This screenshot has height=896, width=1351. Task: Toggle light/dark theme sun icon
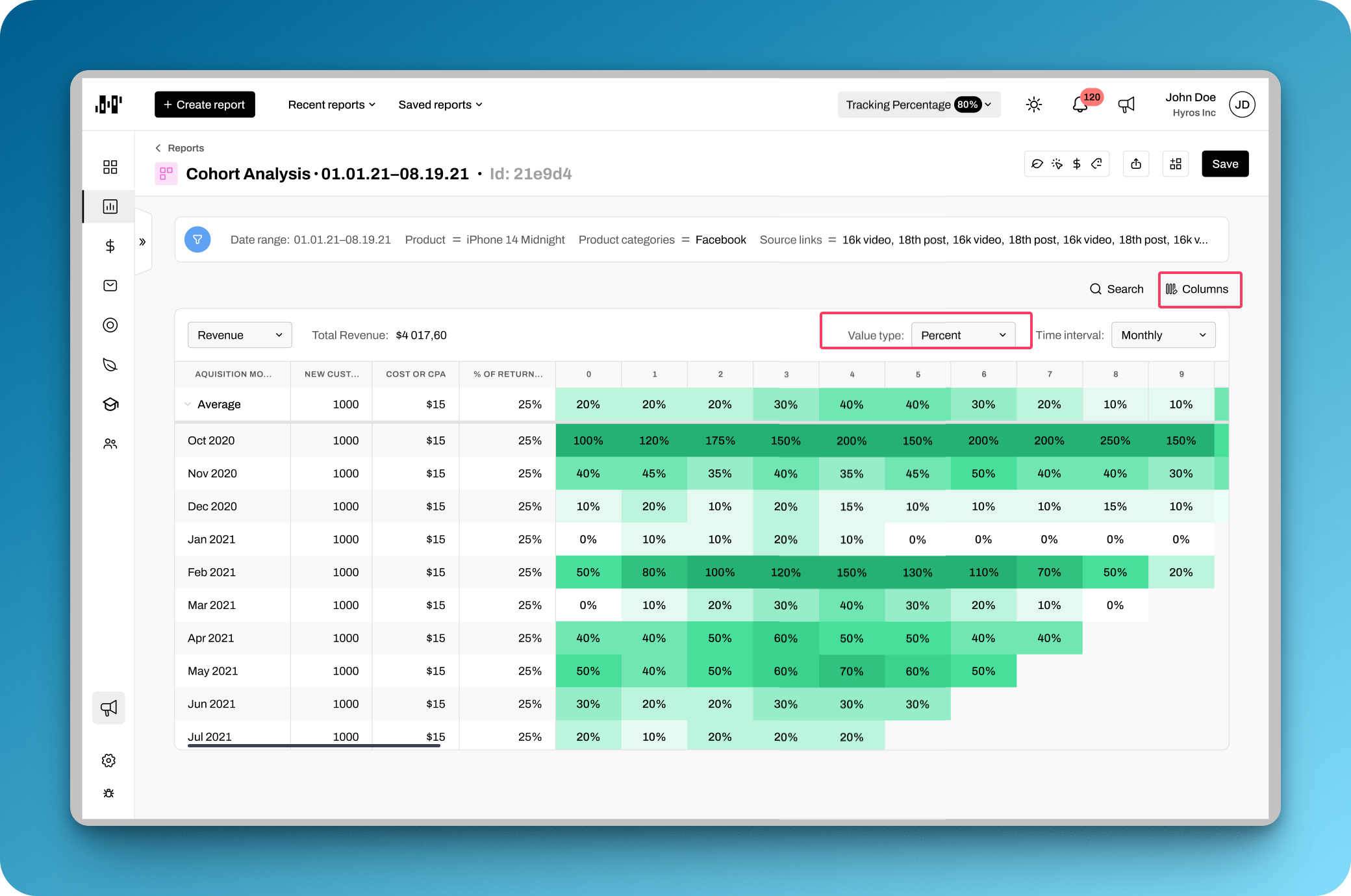click(x=1034, y=105)
